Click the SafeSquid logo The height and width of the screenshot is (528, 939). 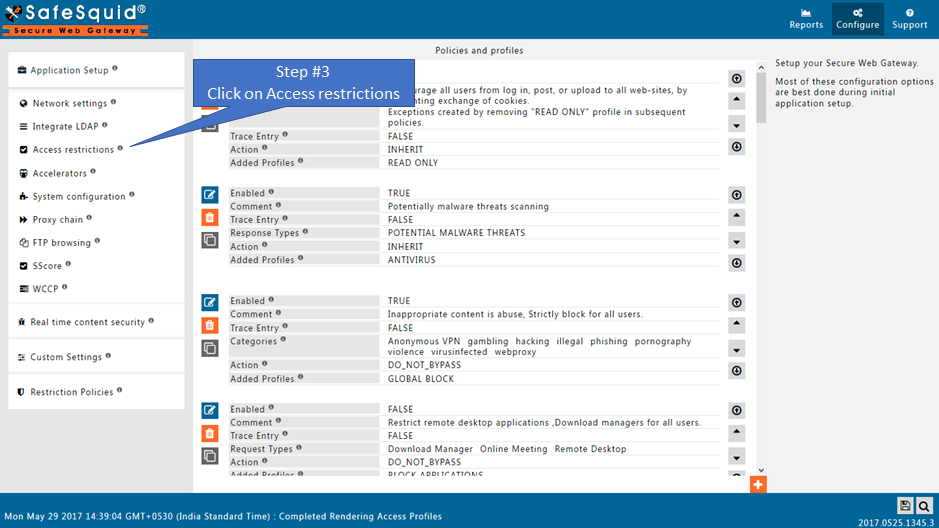point(75,20)
